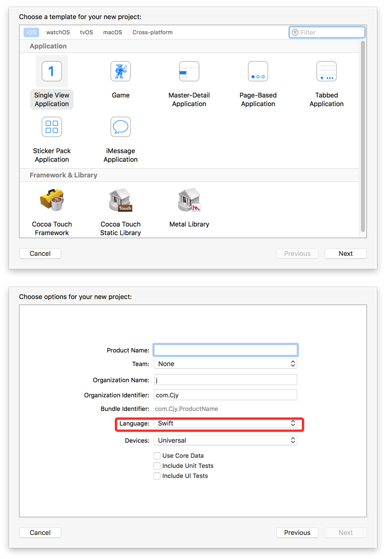Open the Team dropdown showing None
This screenshot has width=386, height=559.
tap(226, 364)
